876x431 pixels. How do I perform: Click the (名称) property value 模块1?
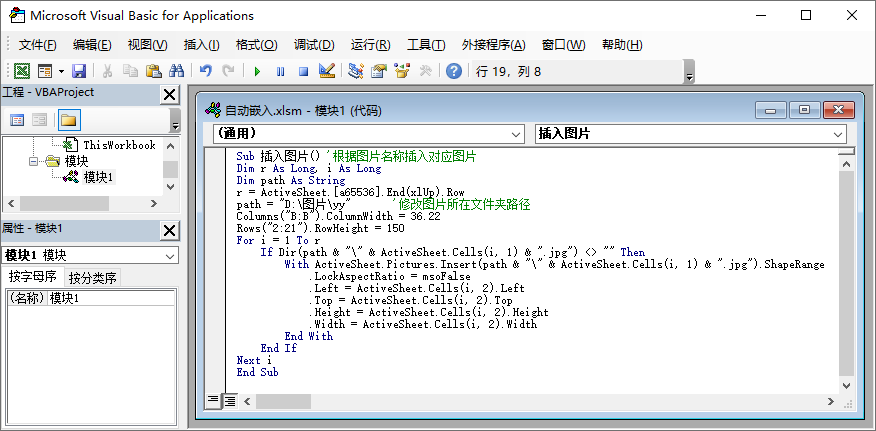[x=111, y=299]
